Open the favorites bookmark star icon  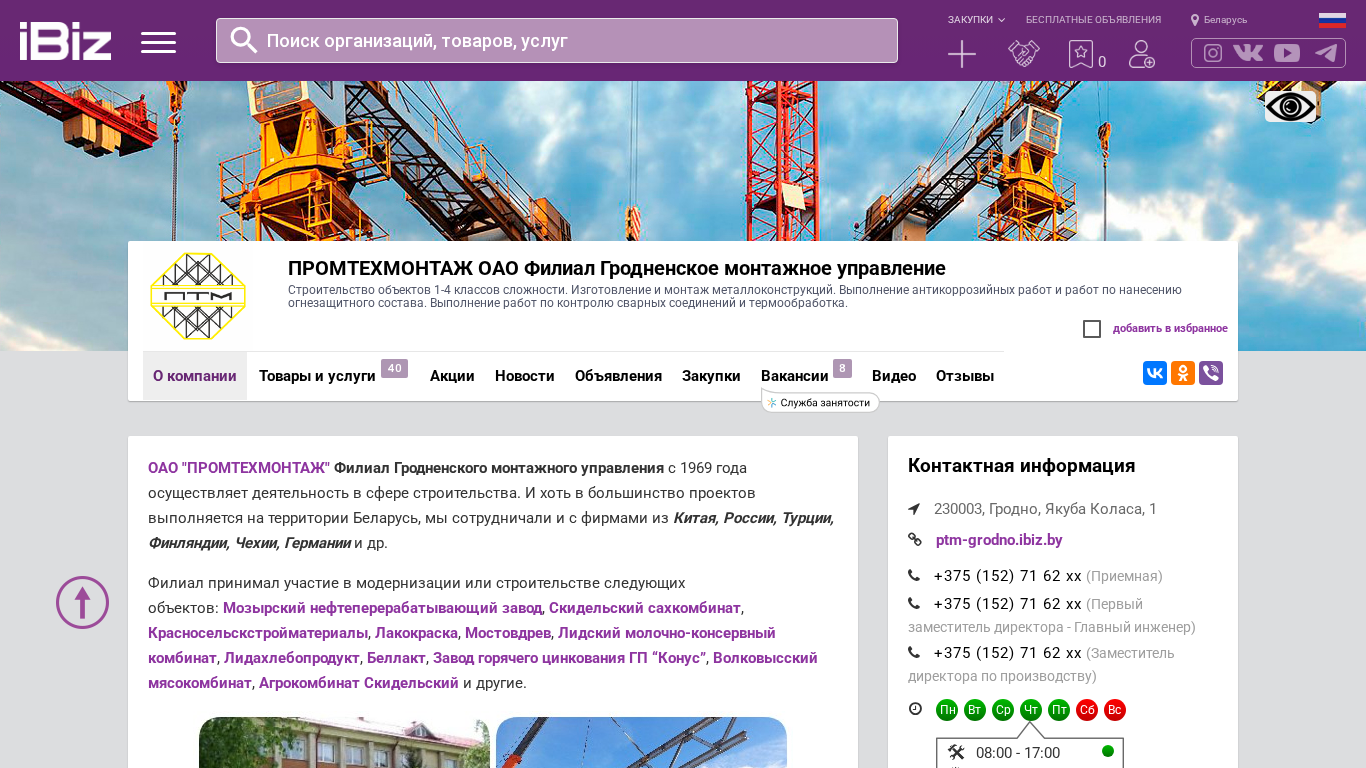[1081, 54]
